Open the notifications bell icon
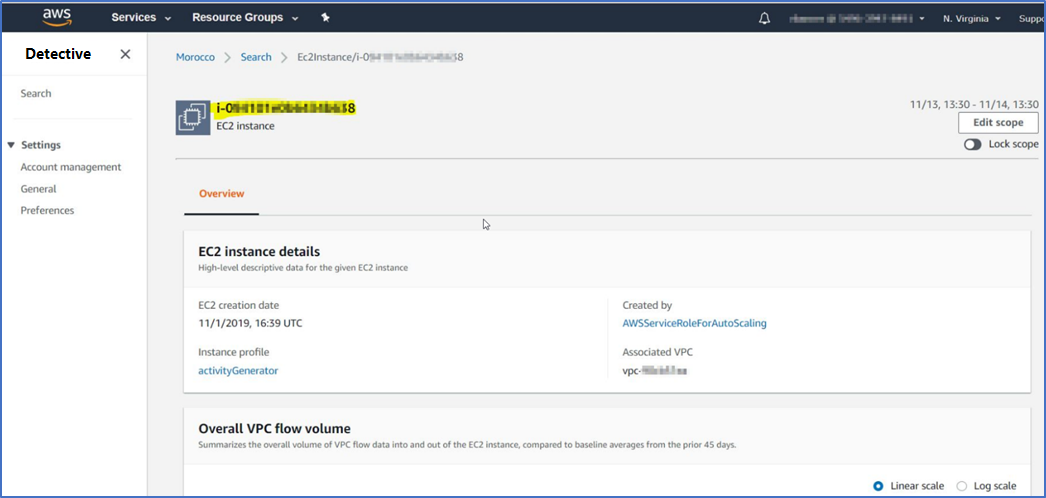1046x498 pixels. [x=765, y=18]
